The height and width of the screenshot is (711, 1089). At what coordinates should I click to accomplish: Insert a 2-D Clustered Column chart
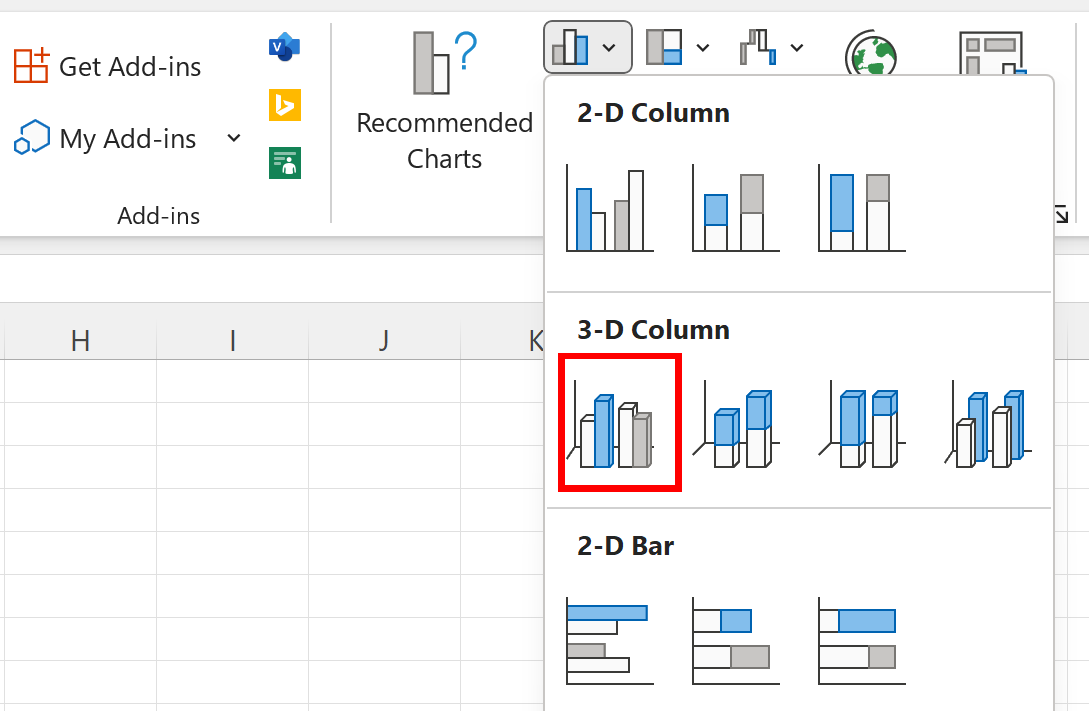[608, 207]
